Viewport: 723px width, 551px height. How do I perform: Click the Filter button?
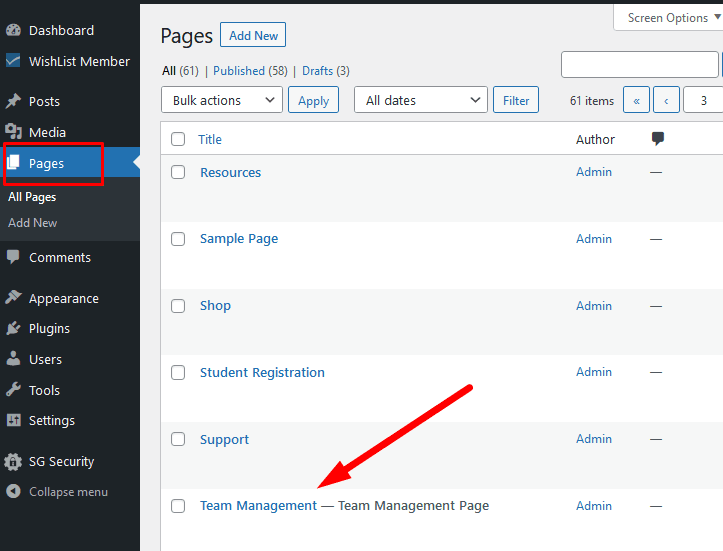tap(516, 100)
